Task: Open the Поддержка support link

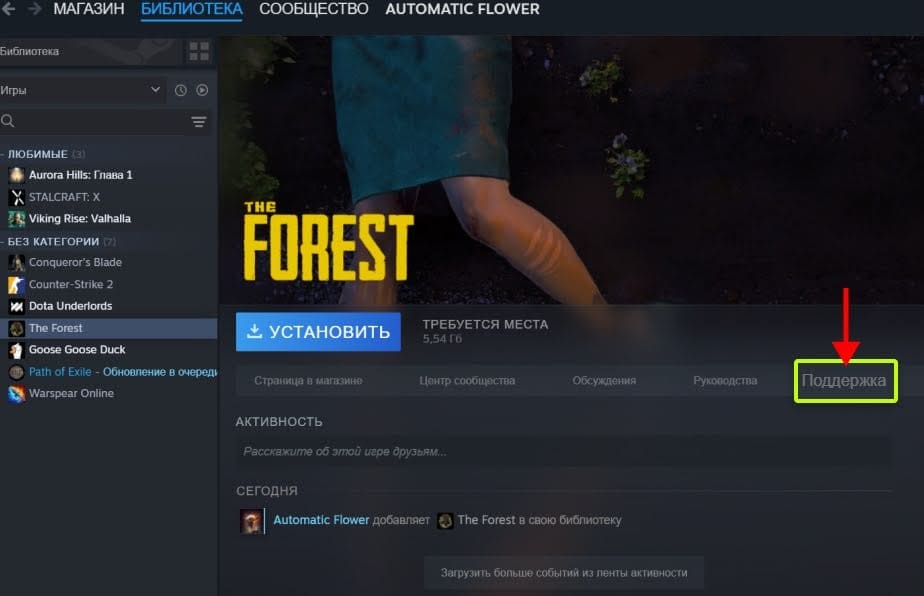Action: pyautogui.click(x=844, y=381)
